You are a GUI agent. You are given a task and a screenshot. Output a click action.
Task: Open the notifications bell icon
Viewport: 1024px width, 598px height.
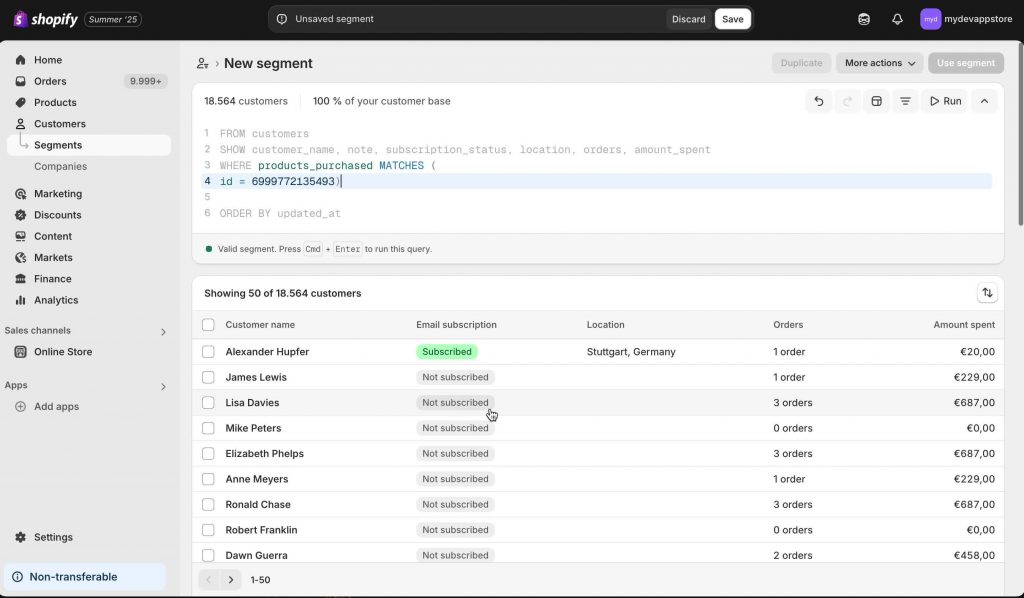tap(897, 19)
